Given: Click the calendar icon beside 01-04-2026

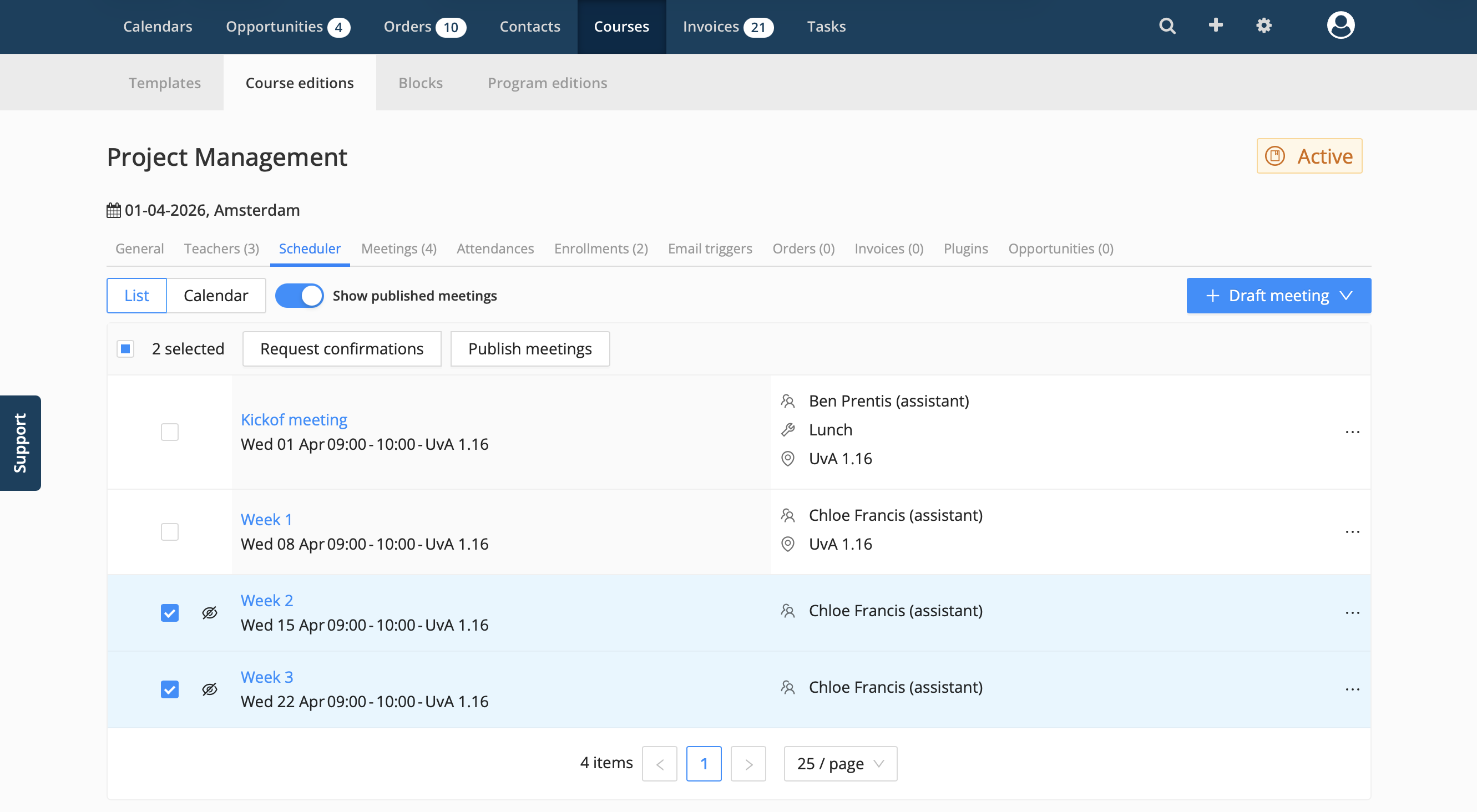Looking at the screenshot, I should tap(114, 210).
